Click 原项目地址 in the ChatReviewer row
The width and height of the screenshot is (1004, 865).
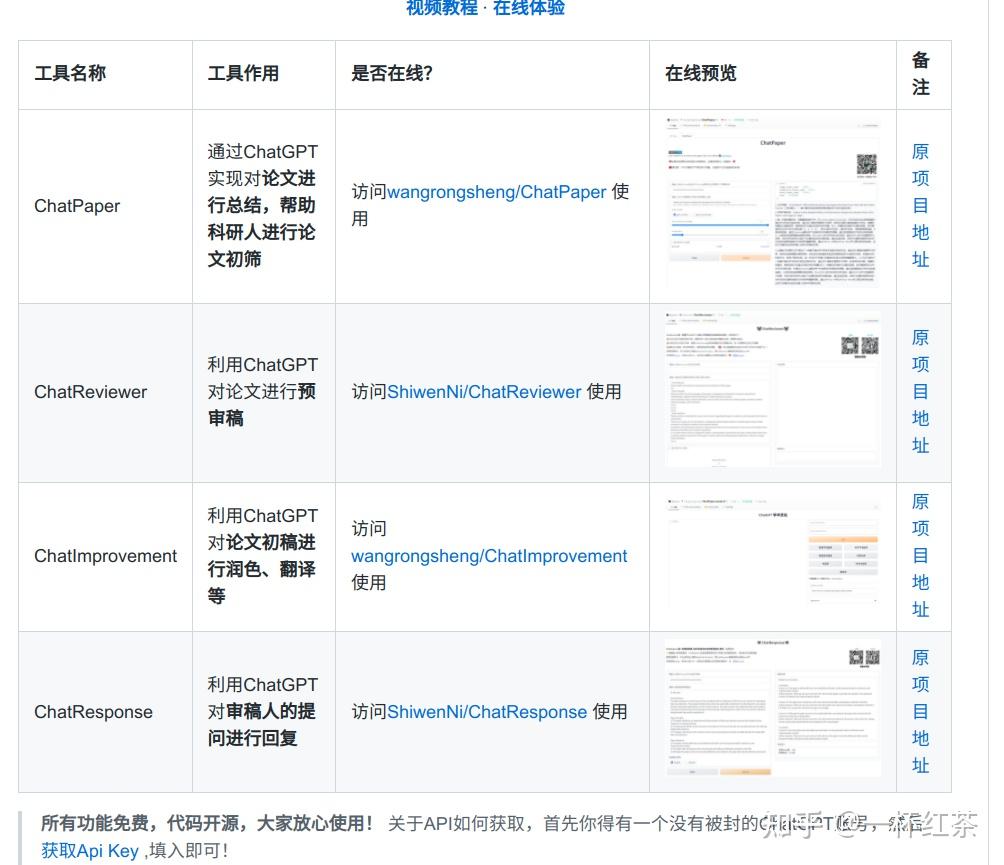click(920, 391)
